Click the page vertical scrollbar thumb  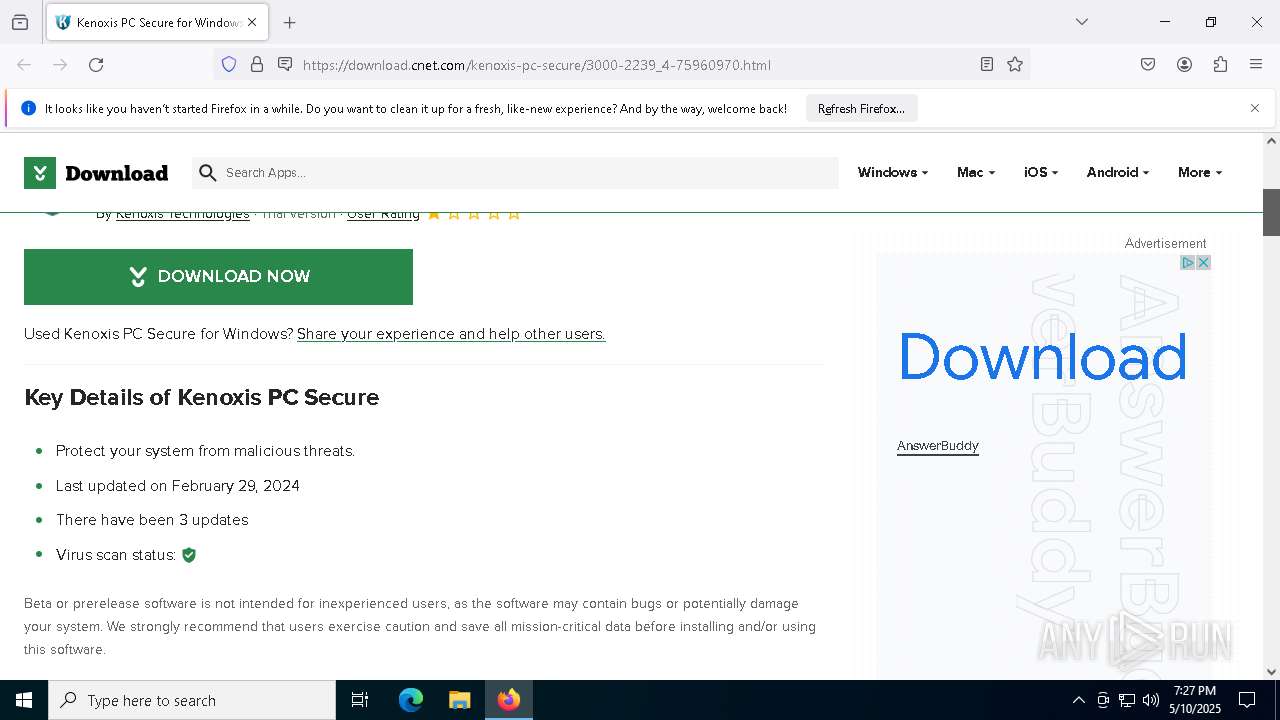coord(1271,212)
